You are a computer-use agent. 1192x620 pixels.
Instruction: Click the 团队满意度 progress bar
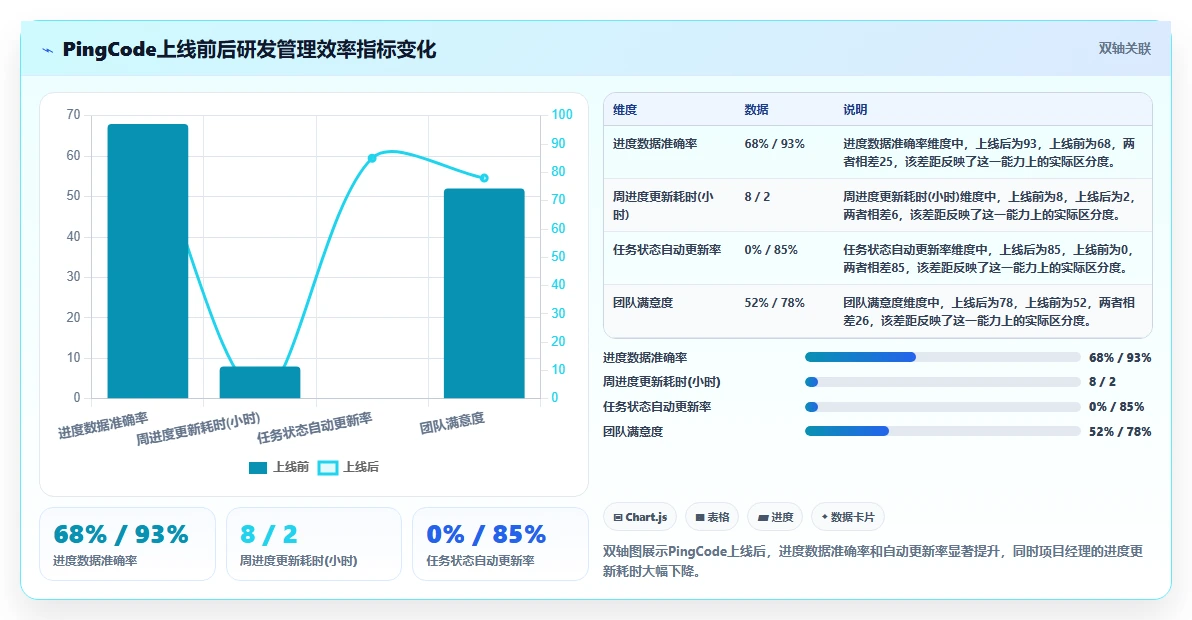click(x=943, y=432)
